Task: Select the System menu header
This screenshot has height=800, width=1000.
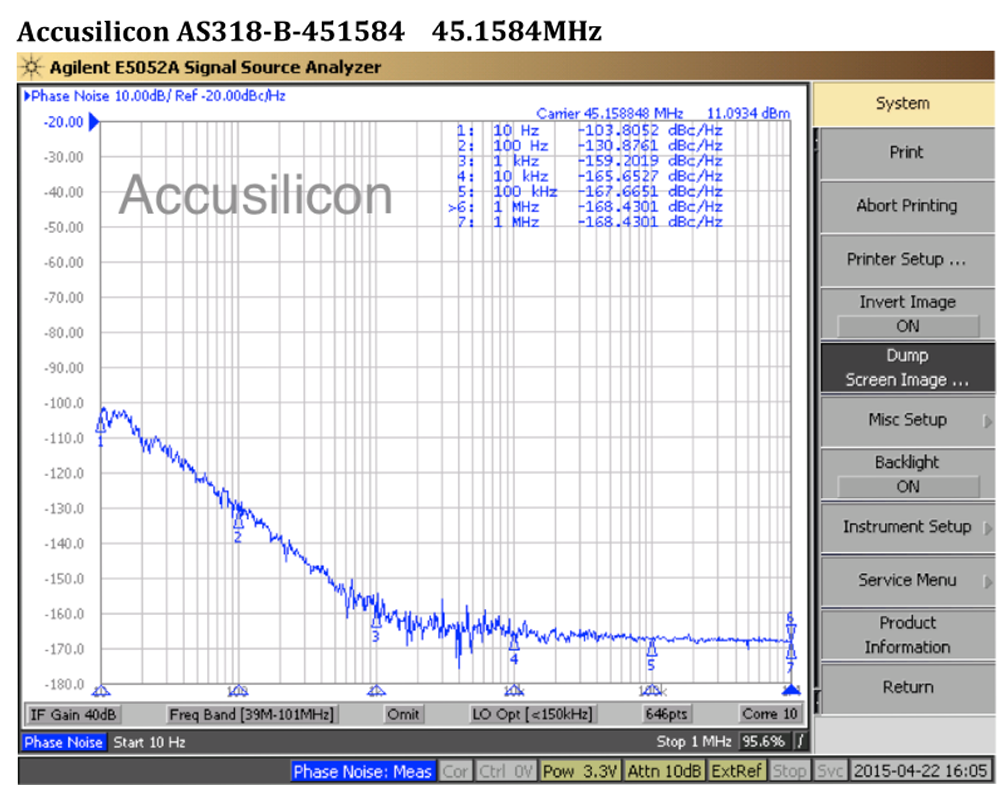Action: (x=902, y=104)
